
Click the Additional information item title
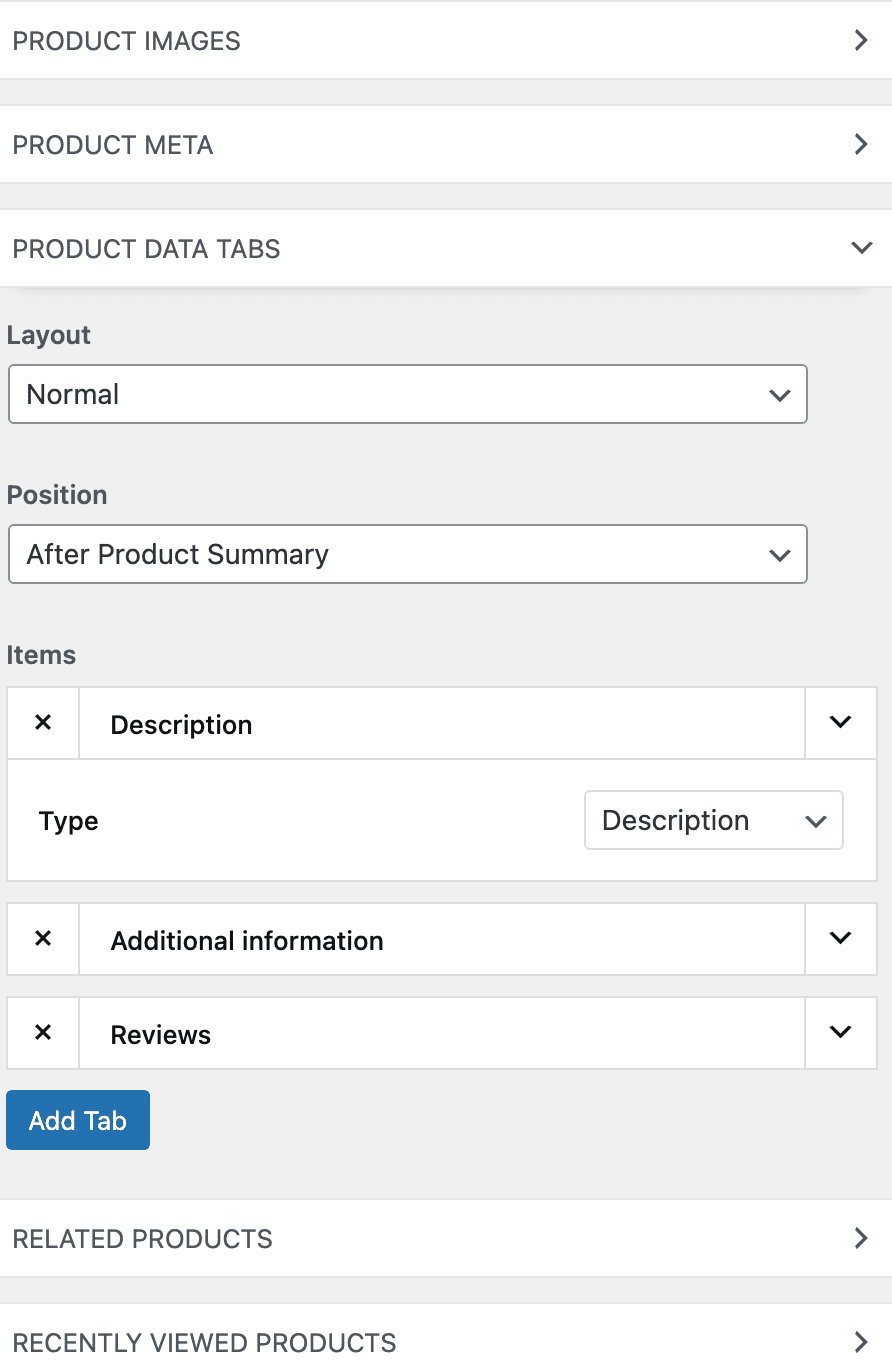(x=247, y=941)
